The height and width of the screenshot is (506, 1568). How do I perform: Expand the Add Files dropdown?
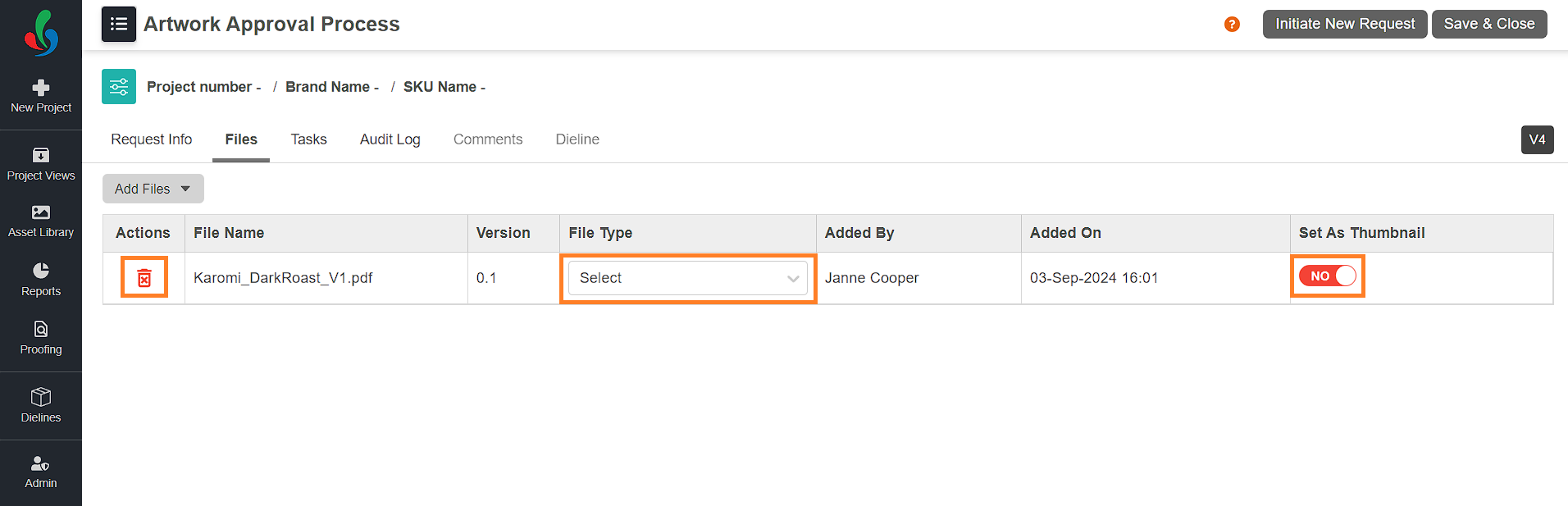pyautogui.click(x=153, y=189)
